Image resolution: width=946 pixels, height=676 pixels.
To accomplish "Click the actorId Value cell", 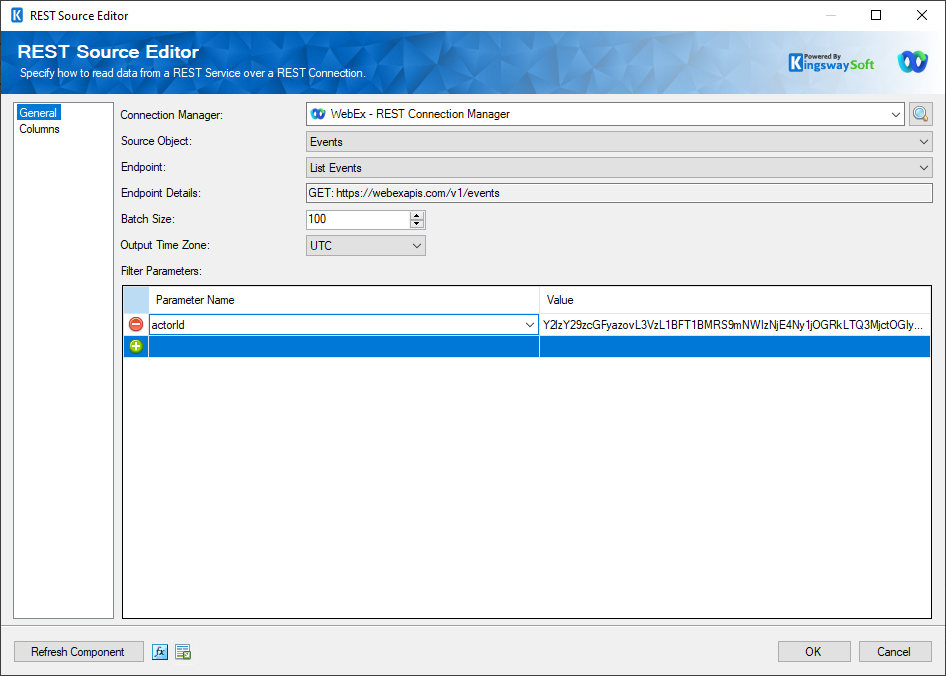I will 734,325.
